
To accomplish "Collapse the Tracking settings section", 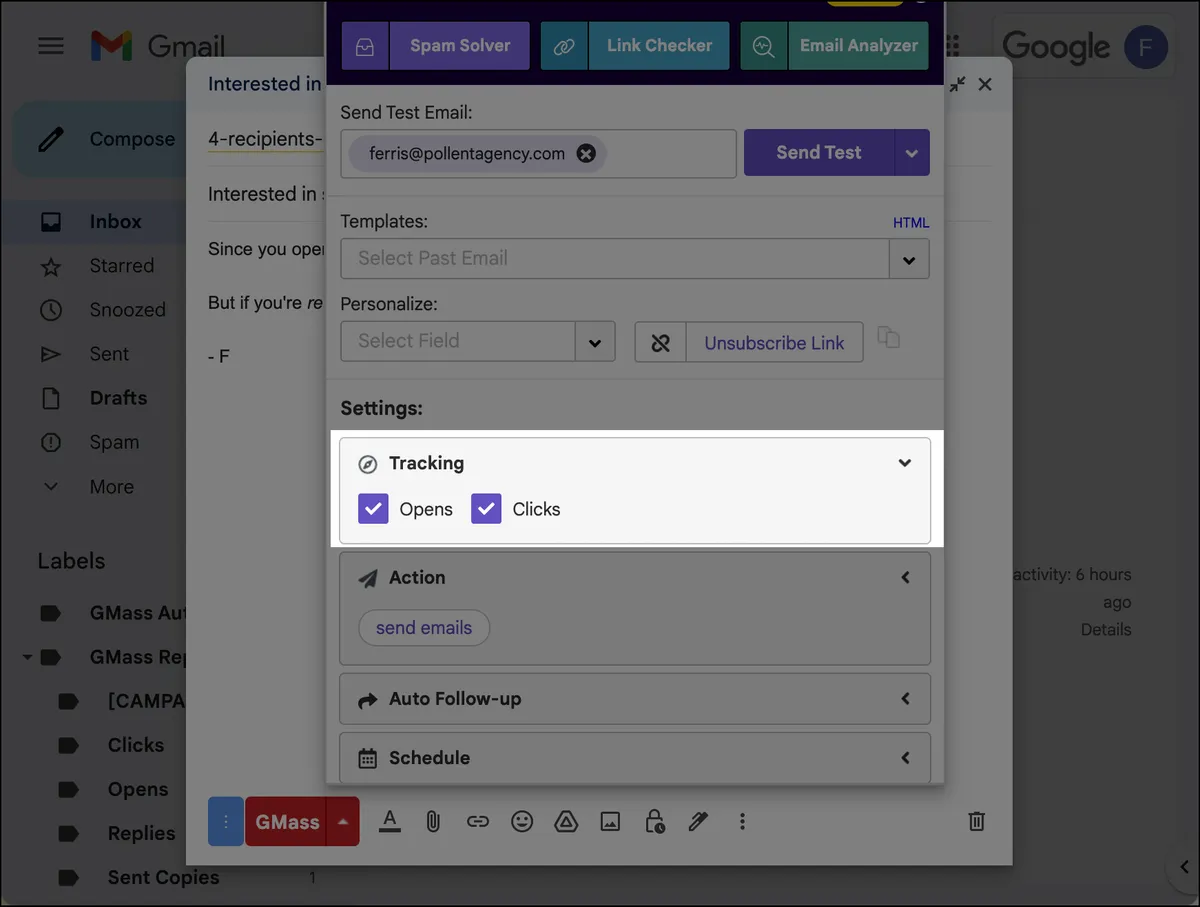I will 905,463.
